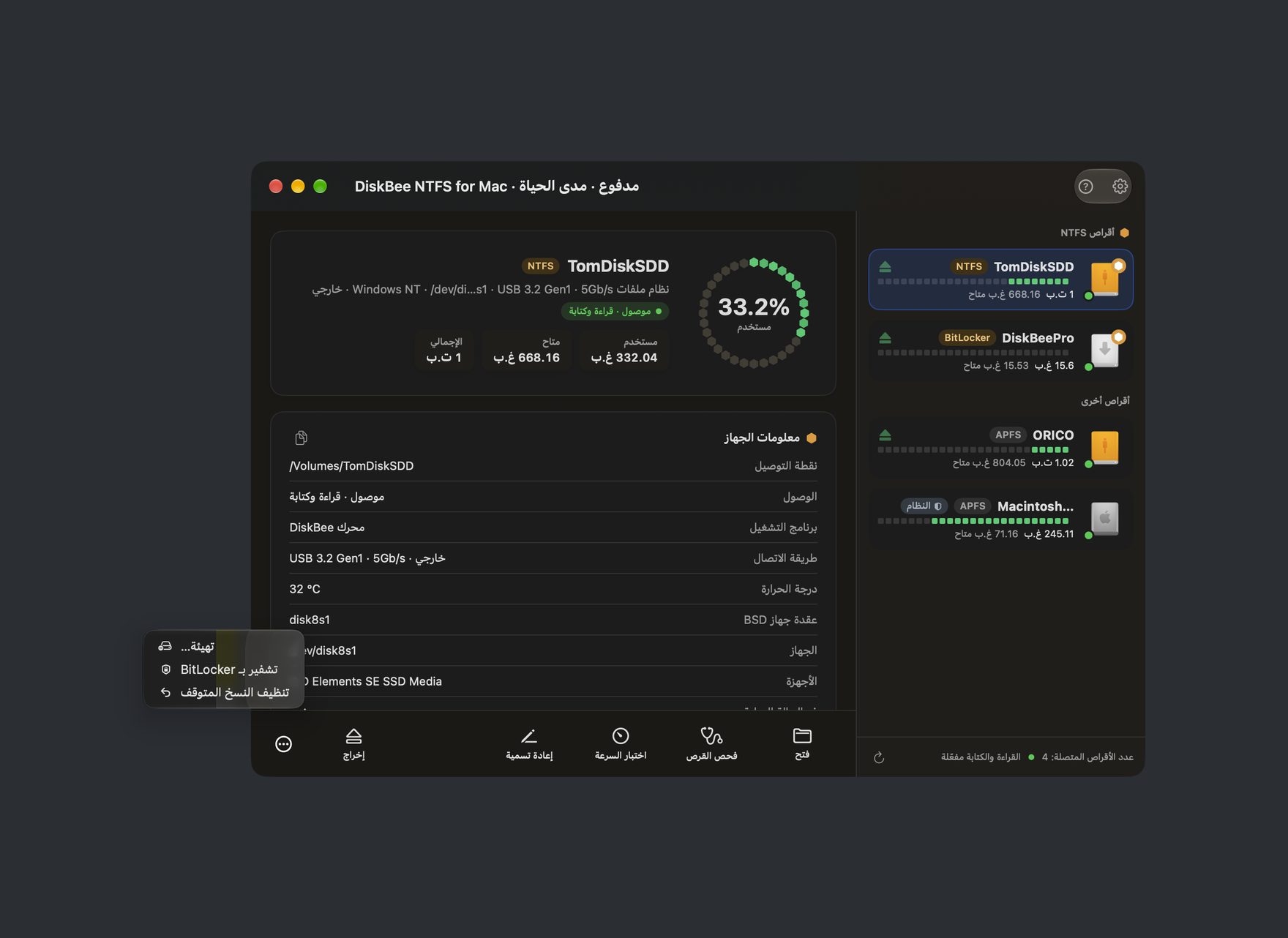Image resolution: width=1288 pixels, height=938 pixels.
Task: Click the أقراص NTFS sidebar section header
Action: pyautogui.click(x=1095, y=233)
